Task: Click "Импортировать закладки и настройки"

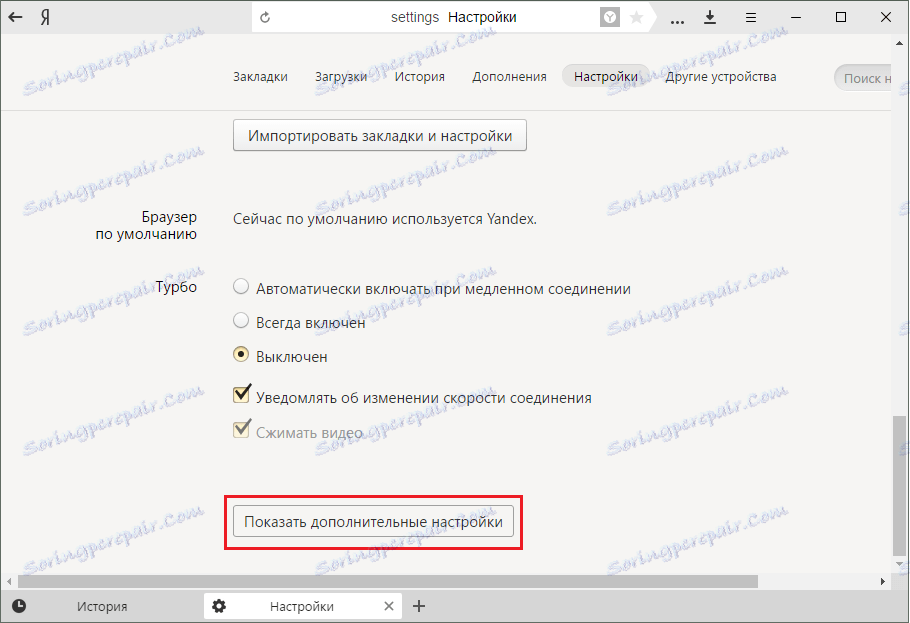Action: coord(379,135)
